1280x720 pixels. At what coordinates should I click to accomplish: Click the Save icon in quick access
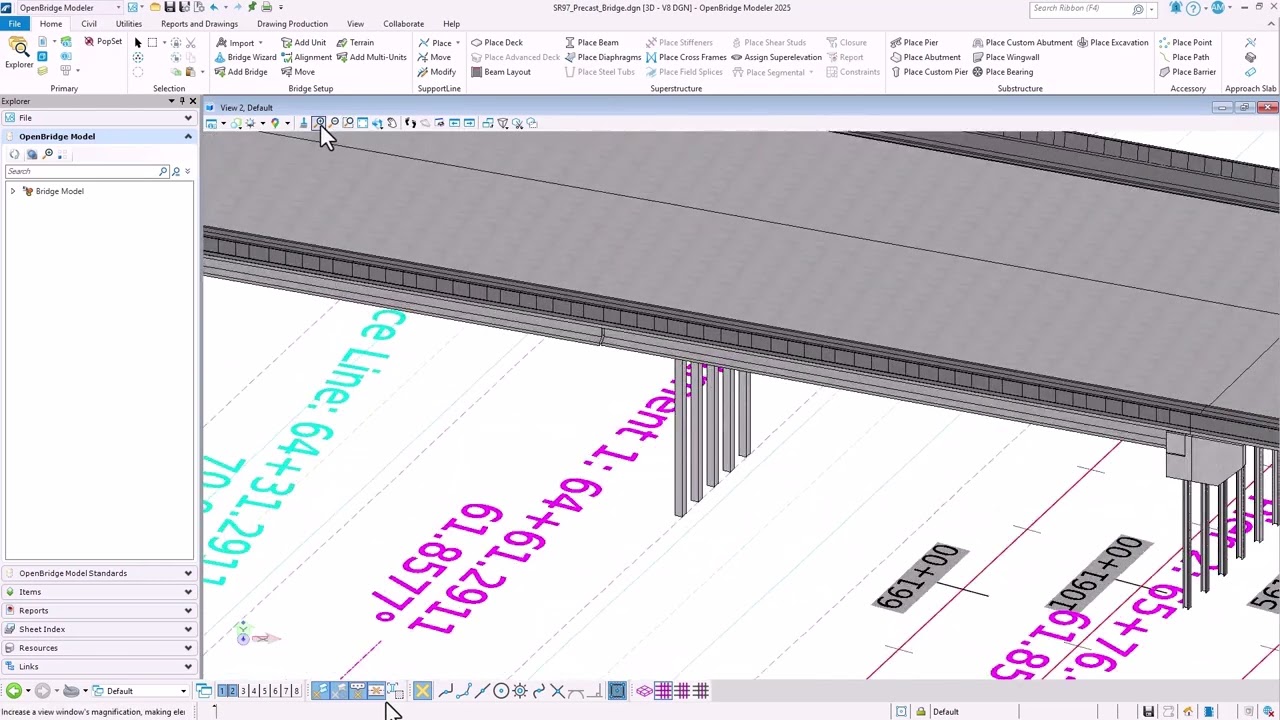170,8
